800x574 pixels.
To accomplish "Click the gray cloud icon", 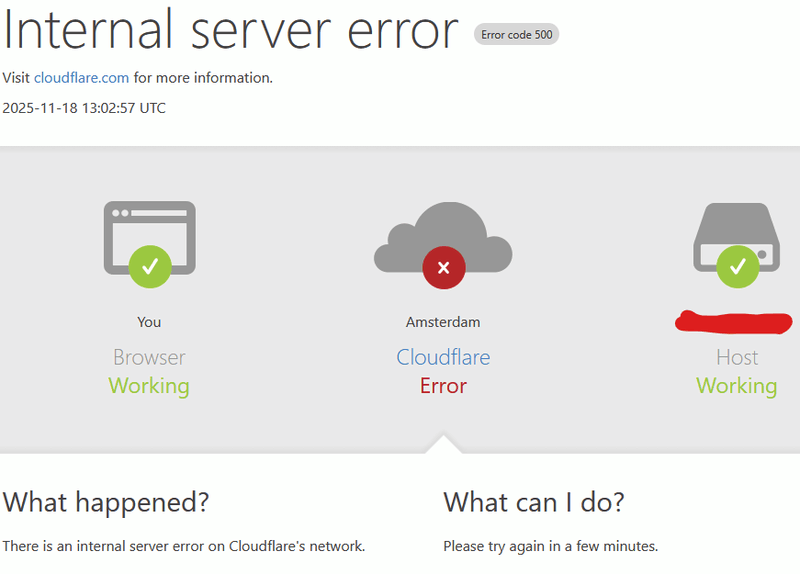I will coord(443,237).
